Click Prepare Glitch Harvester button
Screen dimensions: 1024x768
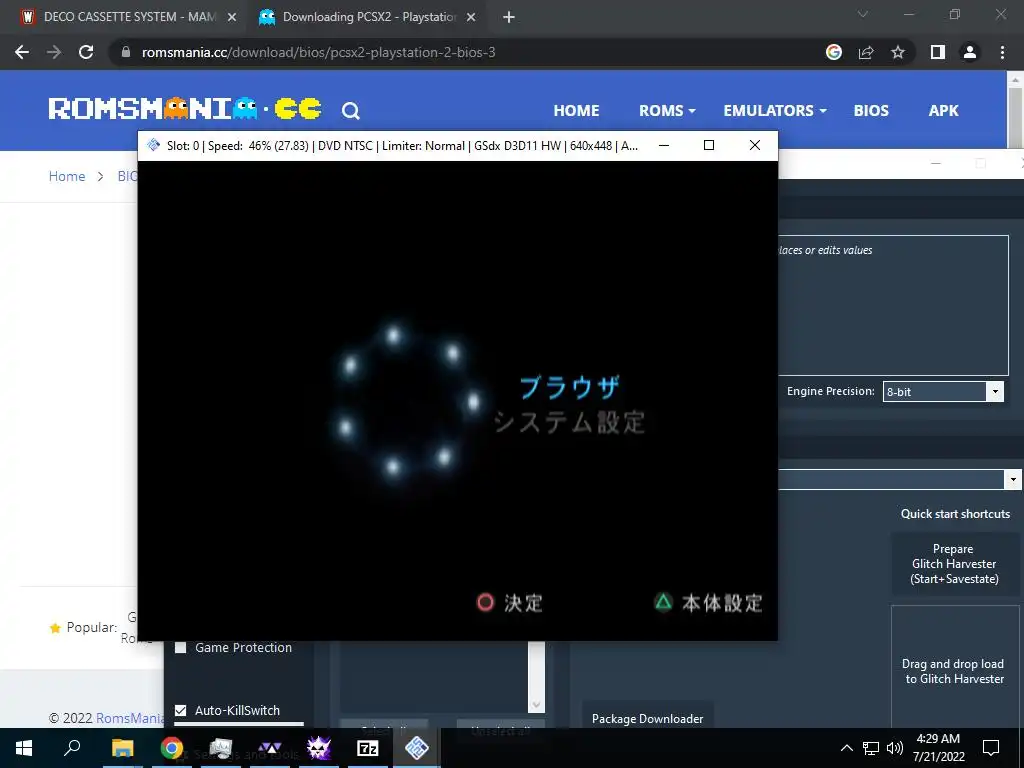click(954, 564)
